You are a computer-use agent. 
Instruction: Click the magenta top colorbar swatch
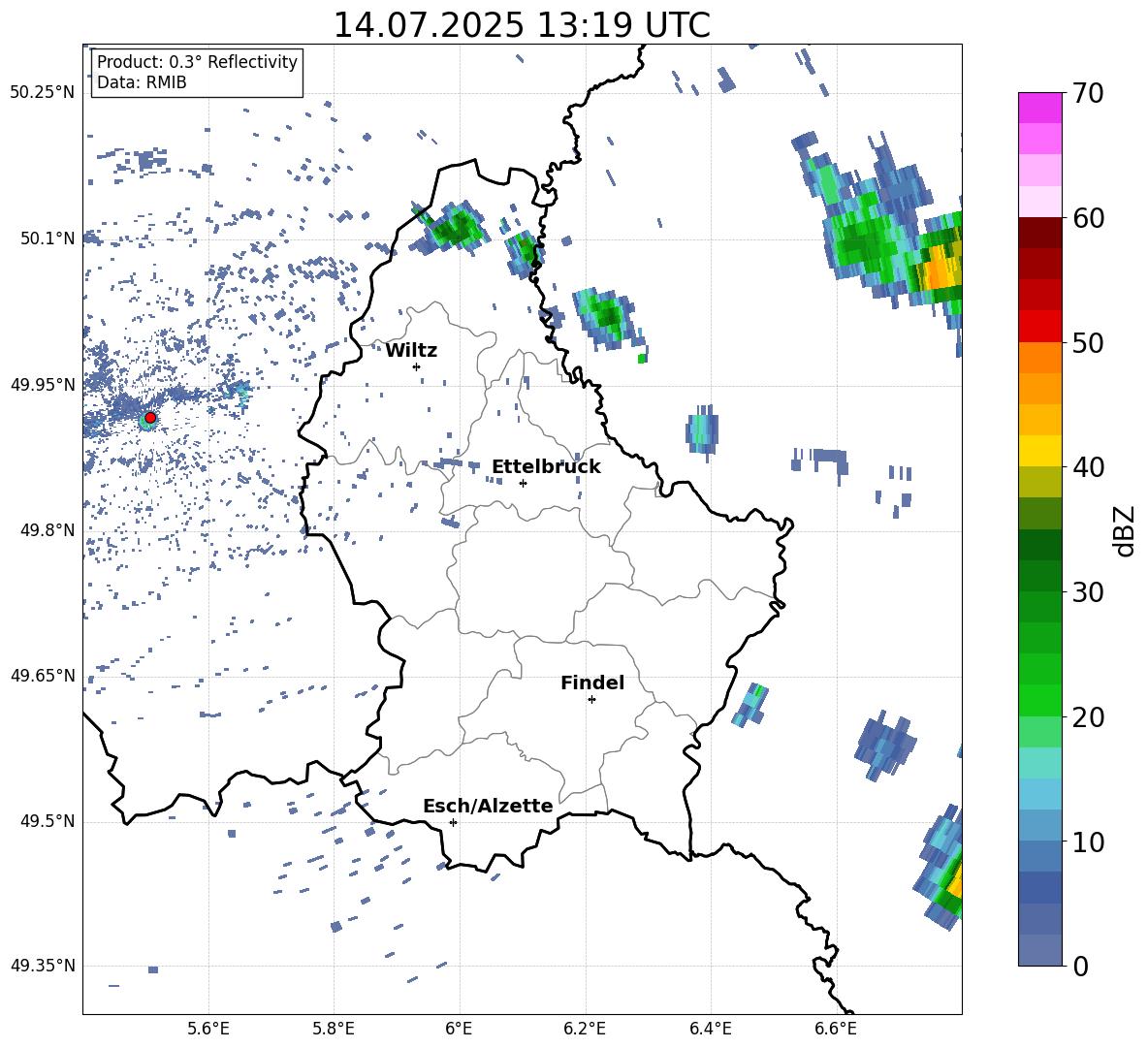tap(1039, 108)
